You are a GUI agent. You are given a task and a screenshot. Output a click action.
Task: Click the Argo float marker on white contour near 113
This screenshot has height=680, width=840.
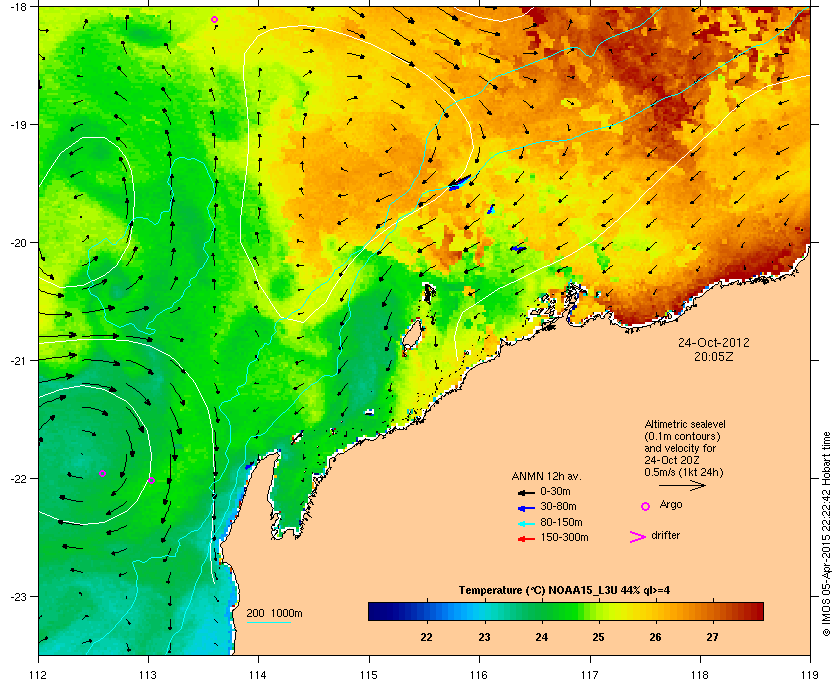click(x=152, y=480)
